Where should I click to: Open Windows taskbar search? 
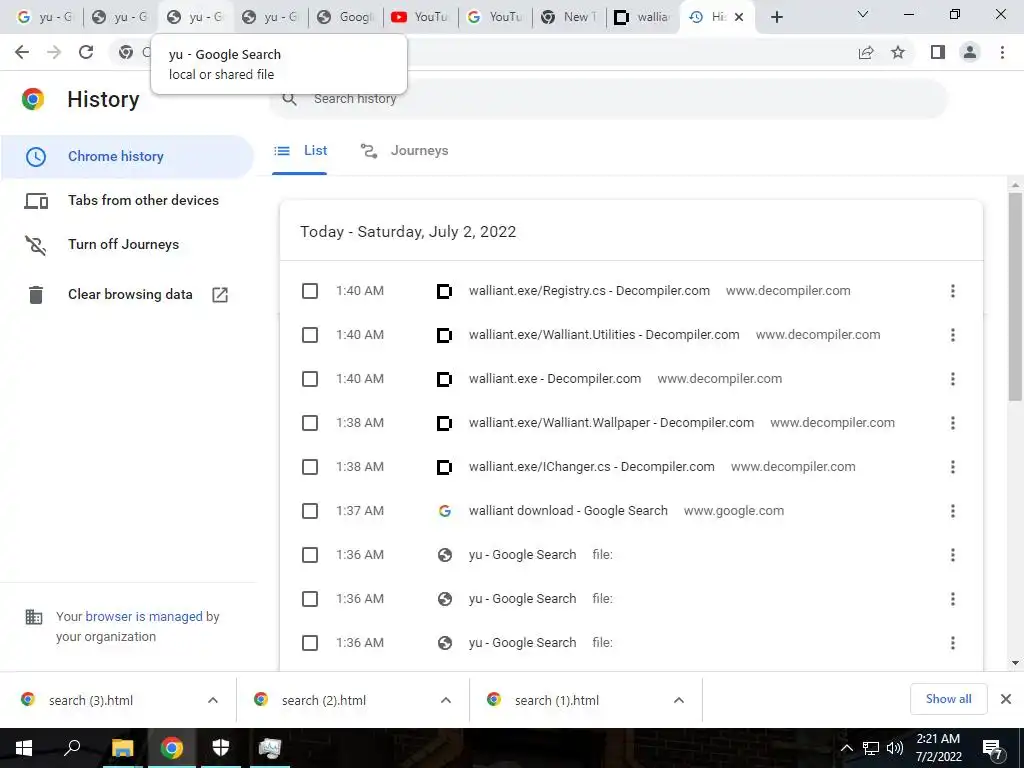pos(72,748)
